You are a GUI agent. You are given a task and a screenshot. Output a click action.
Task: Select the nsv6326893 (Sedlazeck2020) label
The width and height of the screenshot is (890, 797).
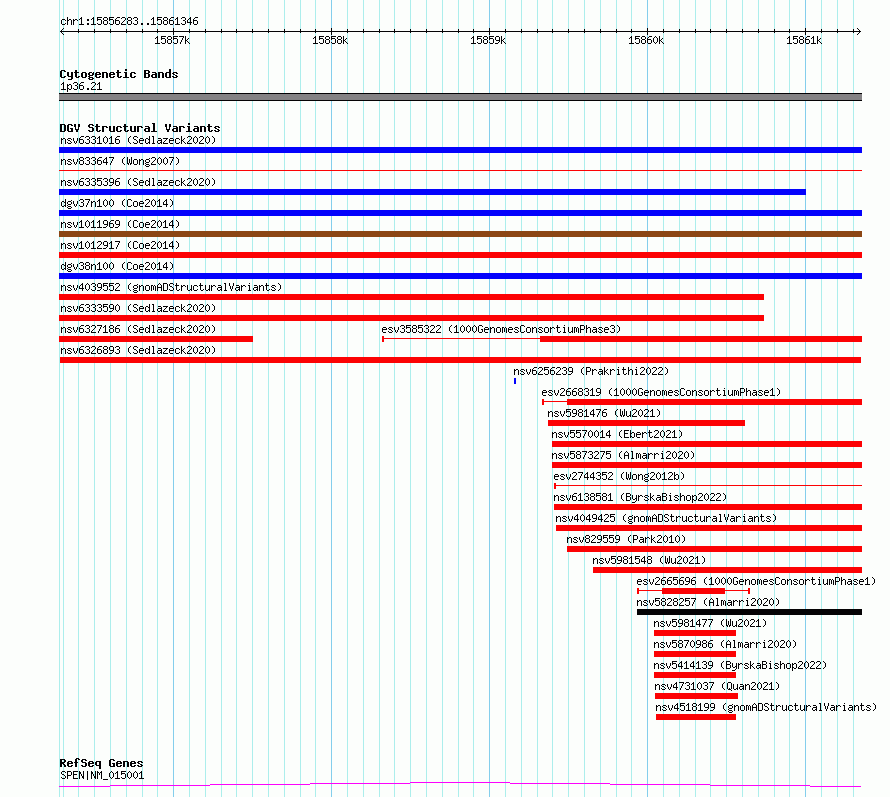click(x=138, y=350)
